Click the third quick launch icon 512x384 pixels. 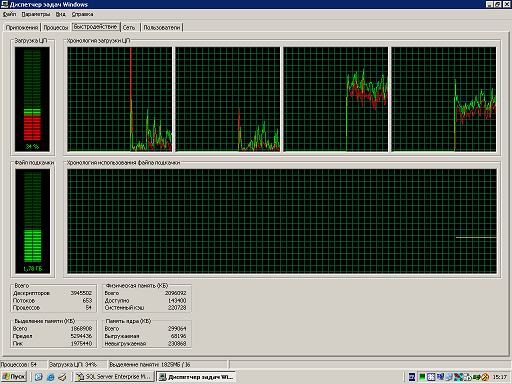(x=62, y=377)
